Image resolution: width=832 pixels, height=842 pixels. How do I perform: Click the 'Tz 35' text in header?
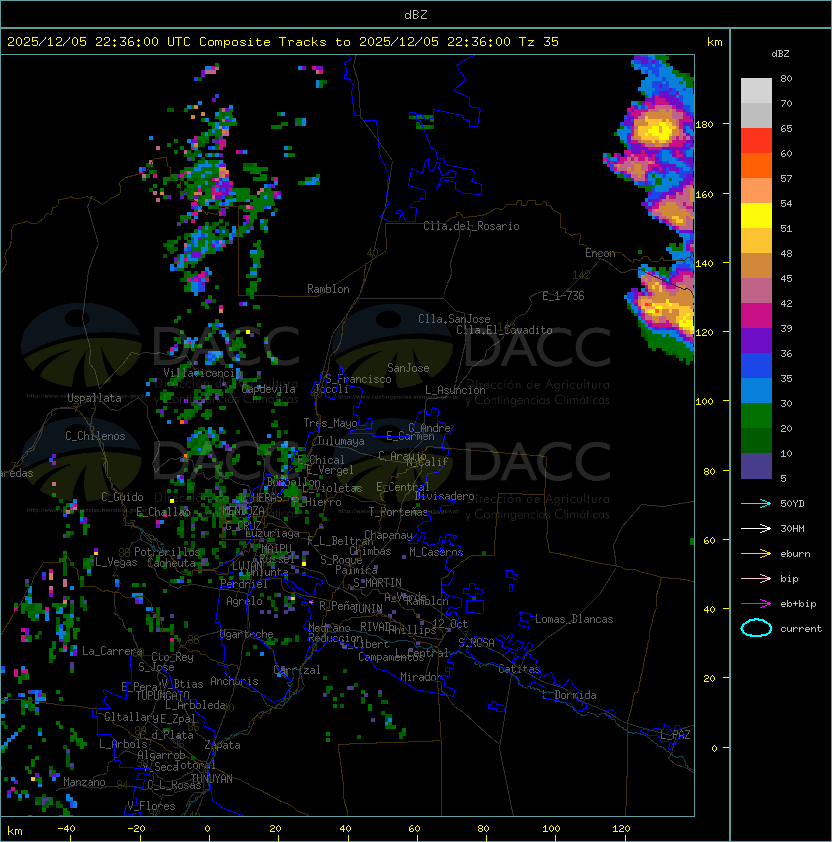[x=539, y=42]
